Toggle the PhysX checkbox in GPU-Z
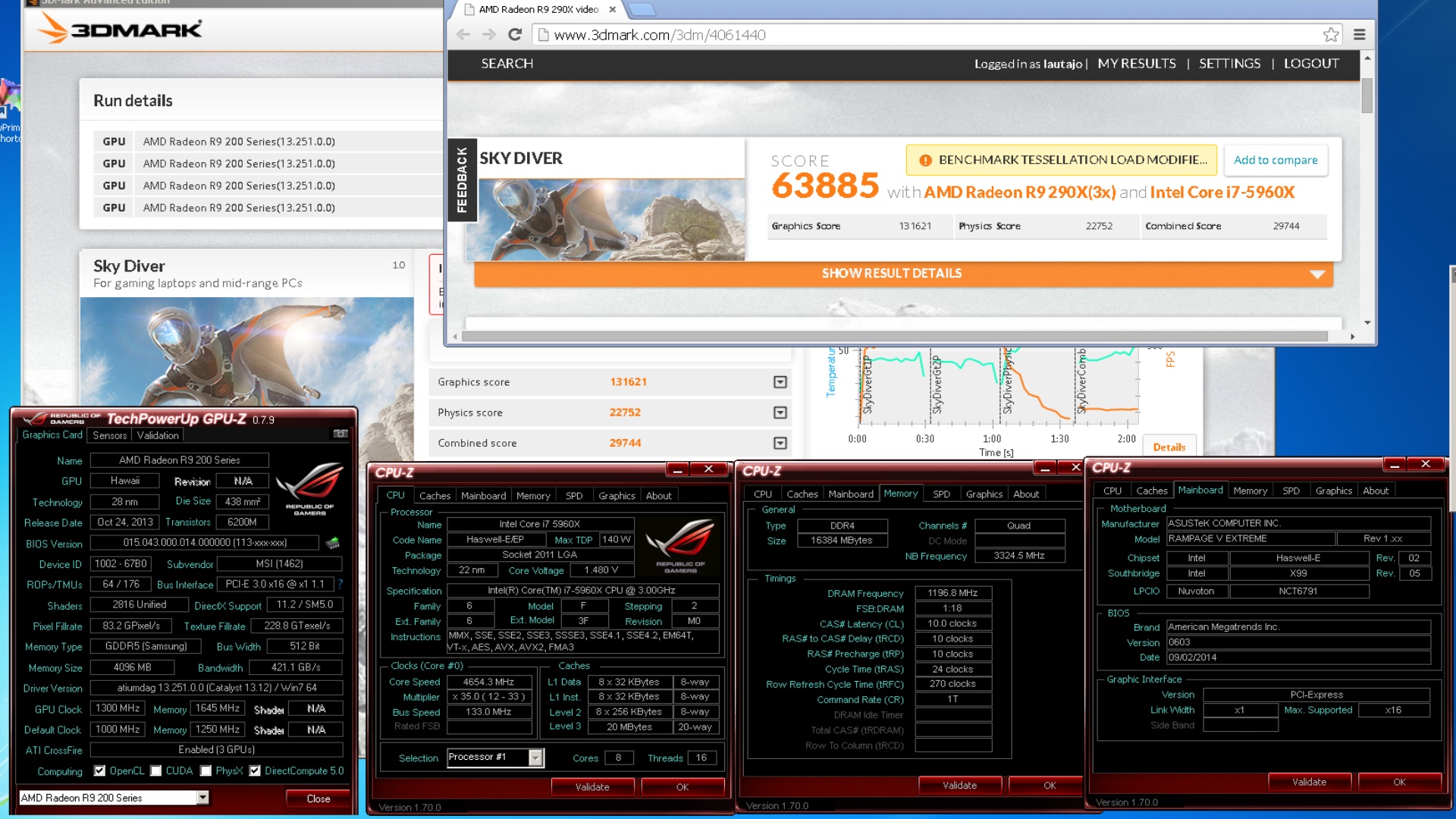Viewport: 1456px width, 819px height. [x=206, y=770]
